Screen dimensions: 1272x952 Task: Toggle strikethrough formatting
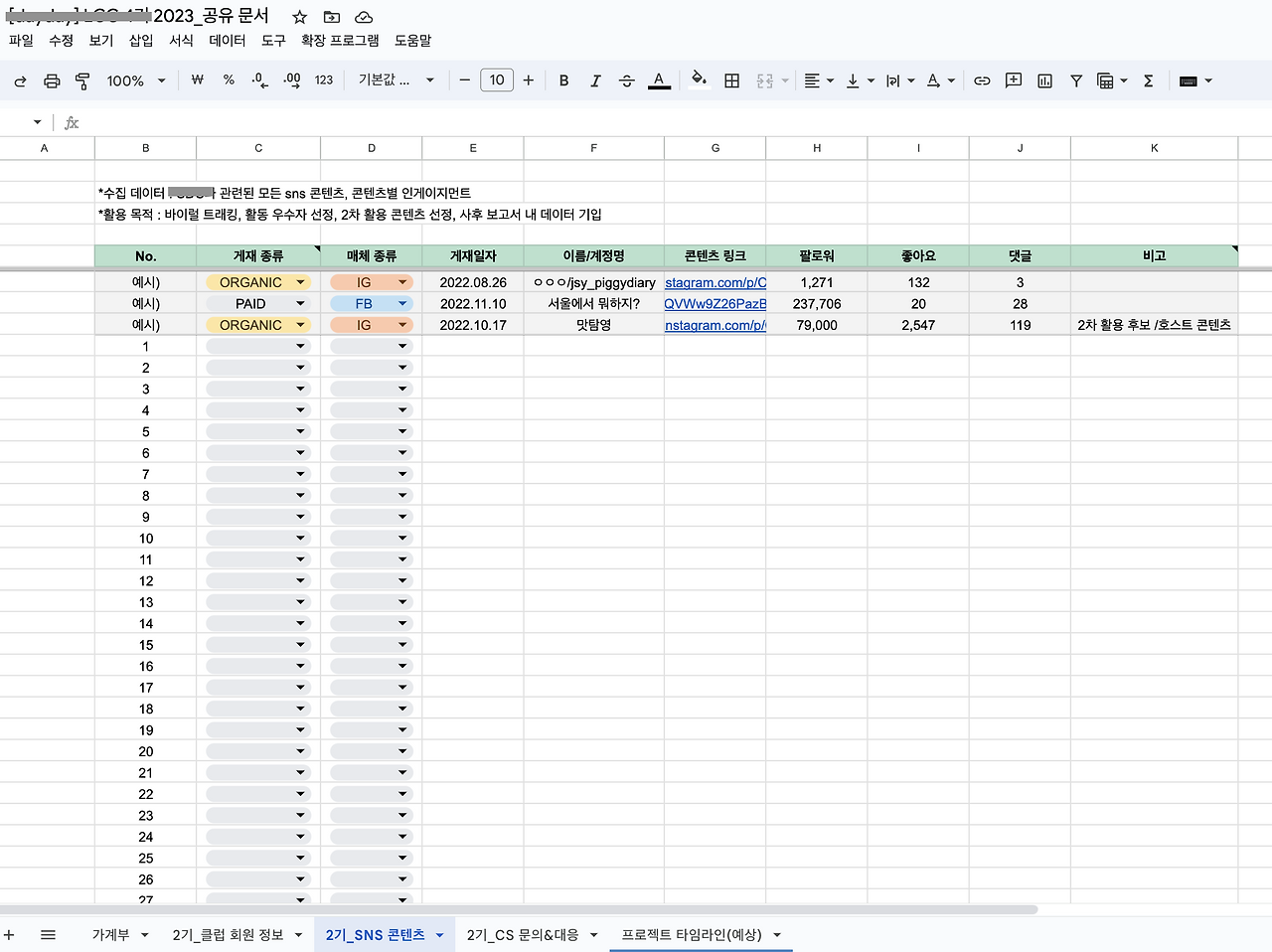pyautogui.click(x=627, y=80)
